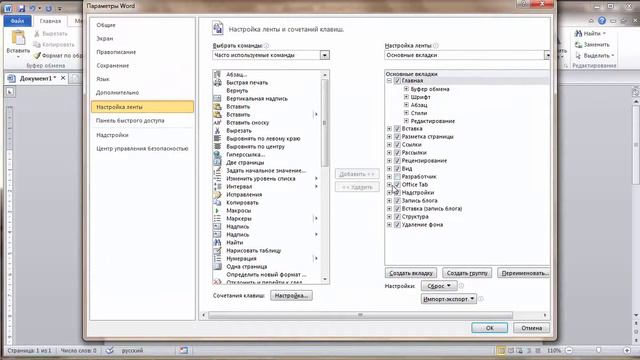The image size is (640, 360).
Task: Collapse the Главная tree node
Action: pos(389,81)
